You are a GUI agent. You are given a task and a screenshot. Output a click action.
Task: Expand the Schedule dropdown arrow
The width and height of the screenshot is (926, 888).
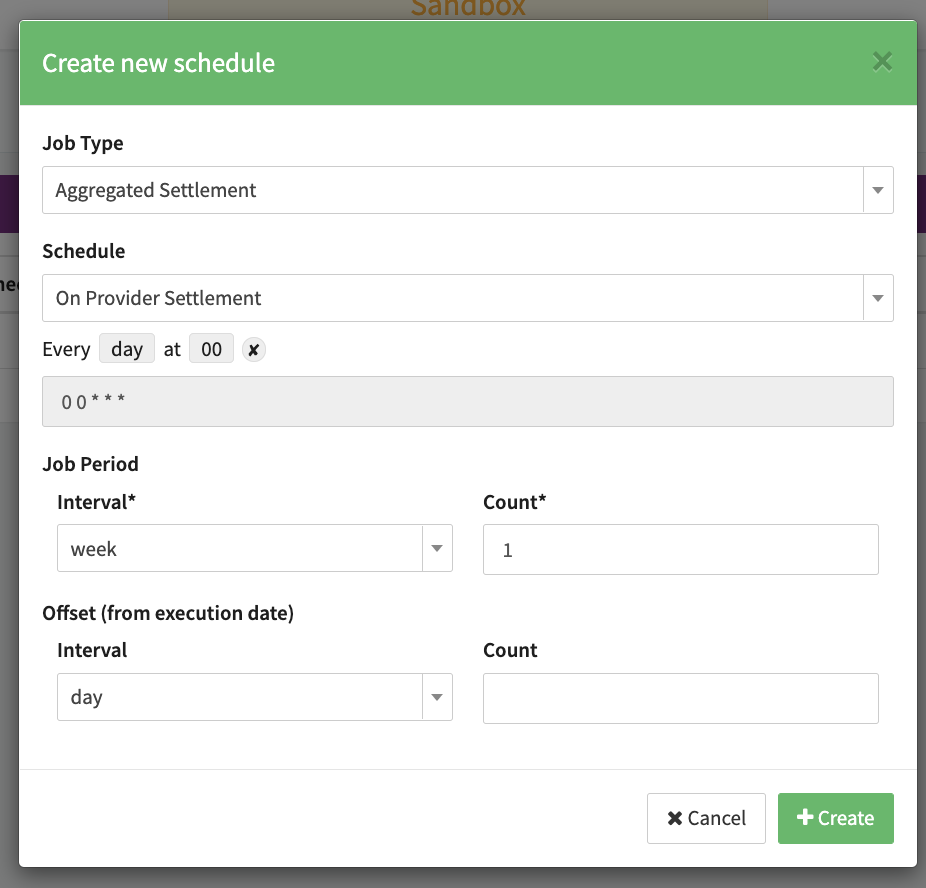click(877, 298)
